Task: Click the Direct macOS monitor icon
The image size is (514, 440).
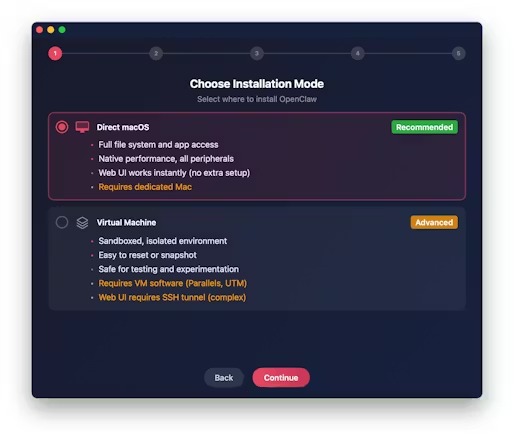Action: pyautogui.click(x=82, y=127)
